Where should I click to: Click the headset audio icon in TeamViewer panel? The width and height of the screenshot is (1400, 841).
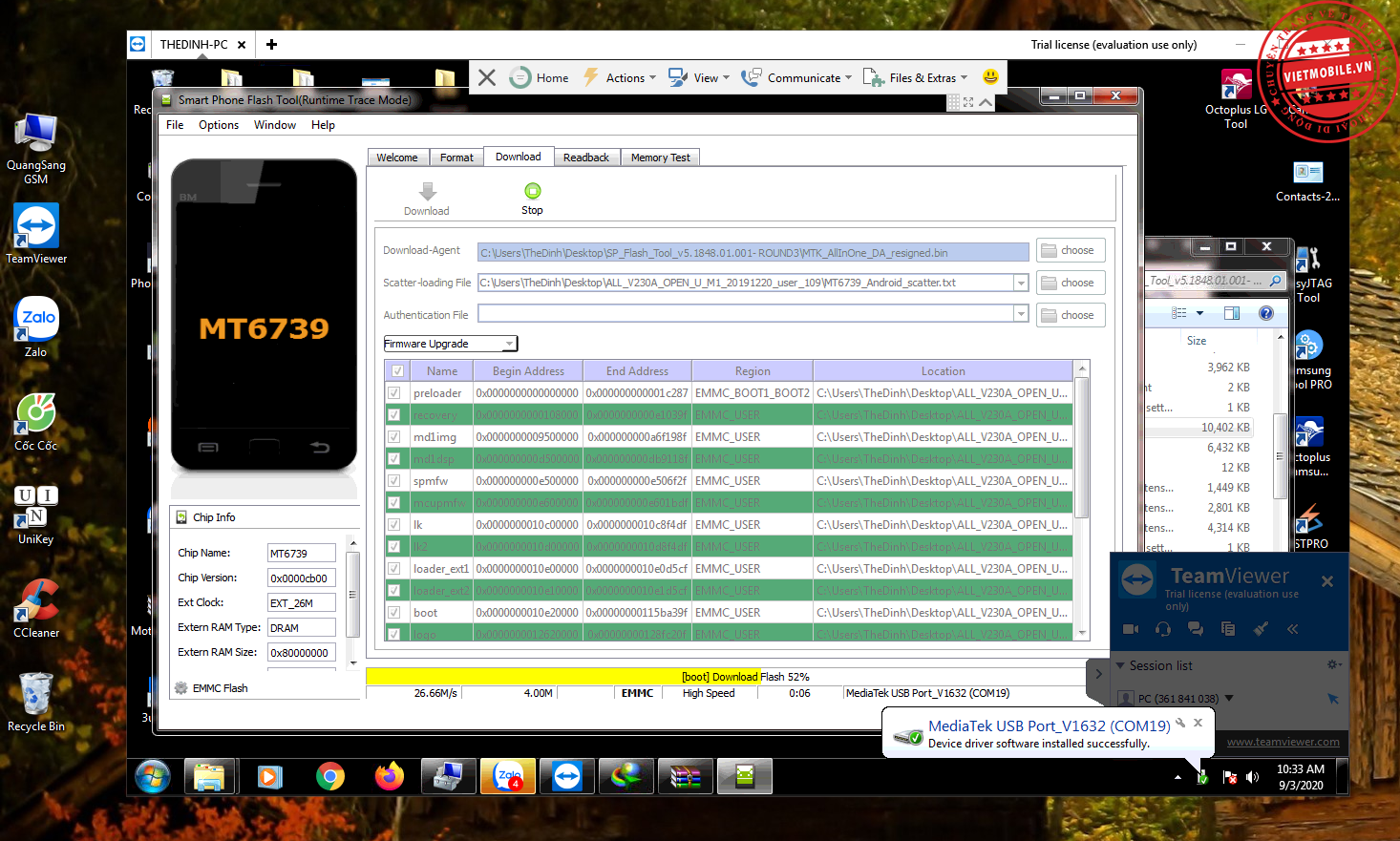point(1163,629)
